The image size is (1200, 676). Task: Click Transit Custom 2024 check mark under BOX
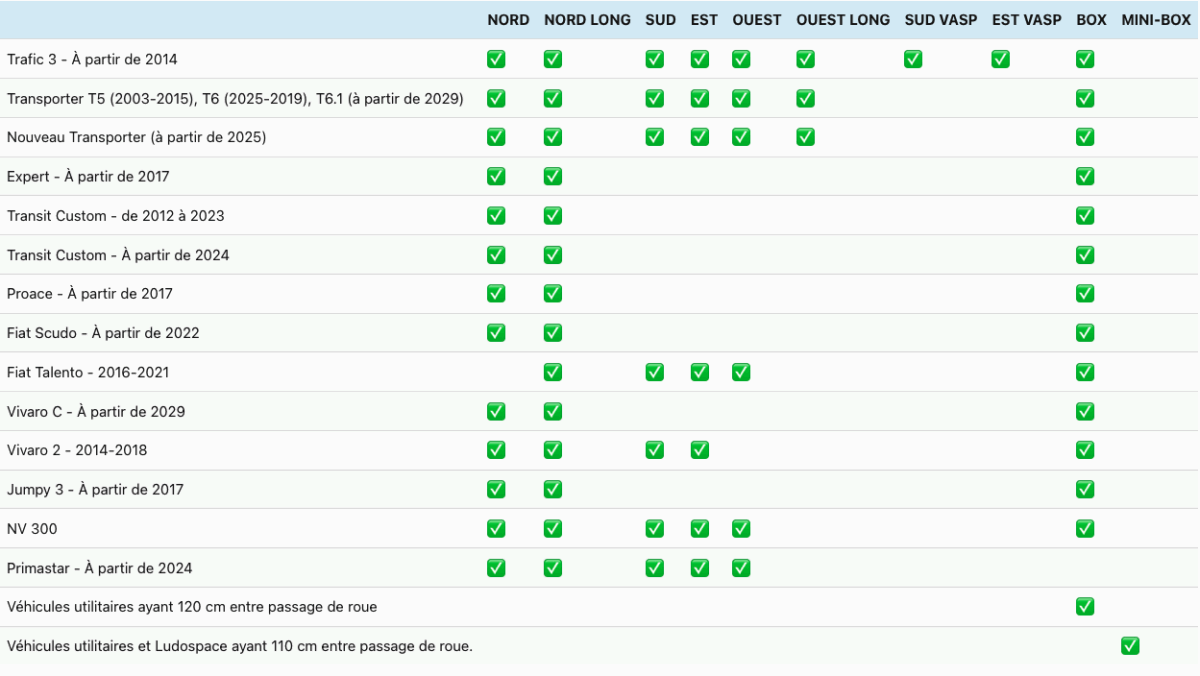tap(1085, 255)
